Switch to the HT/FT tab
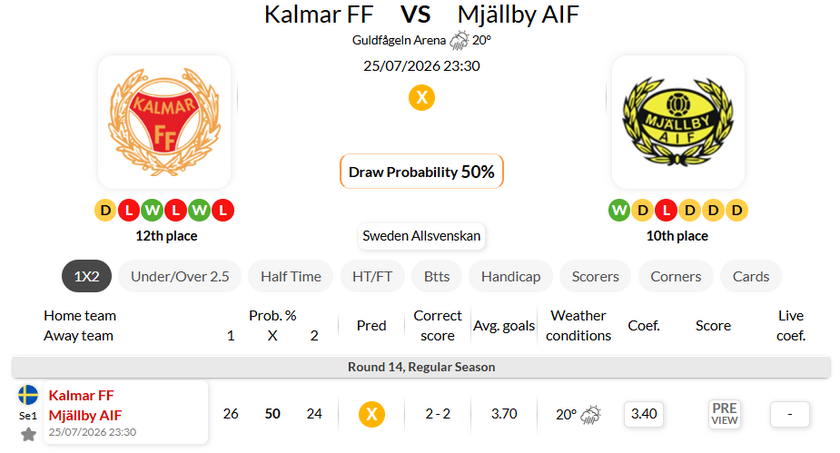The width and height of the screenshot is (840, 453). click(x=372, y=276)
